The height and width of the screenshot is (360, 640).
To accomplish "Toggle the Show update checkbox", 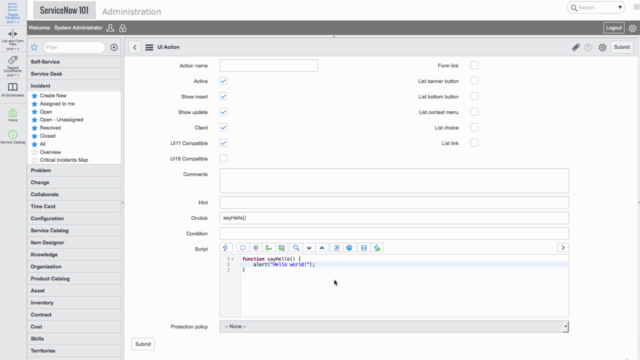I will (223, 112).
